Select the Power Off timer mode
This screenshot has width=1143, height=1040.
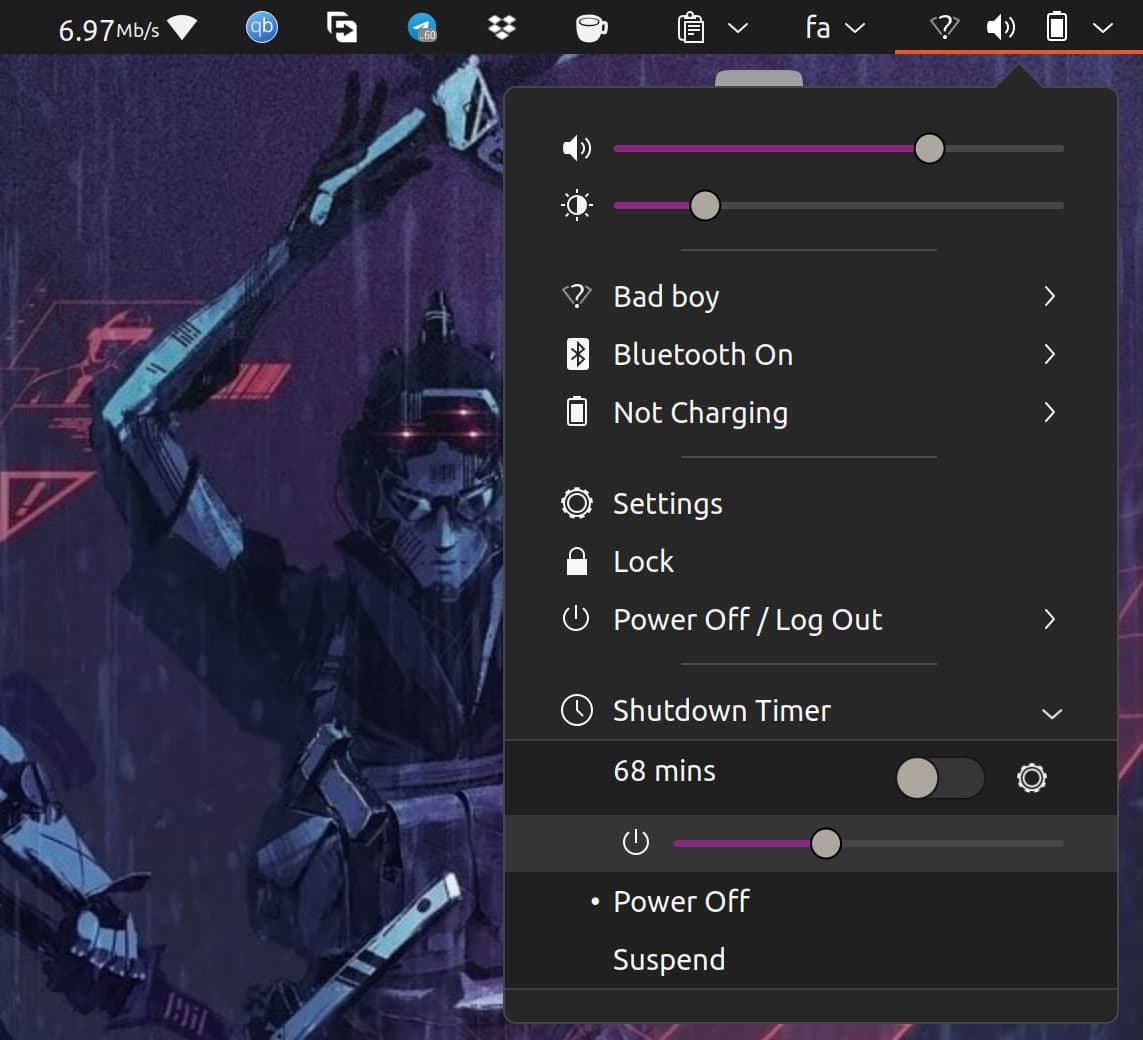(x=811, y=902)
